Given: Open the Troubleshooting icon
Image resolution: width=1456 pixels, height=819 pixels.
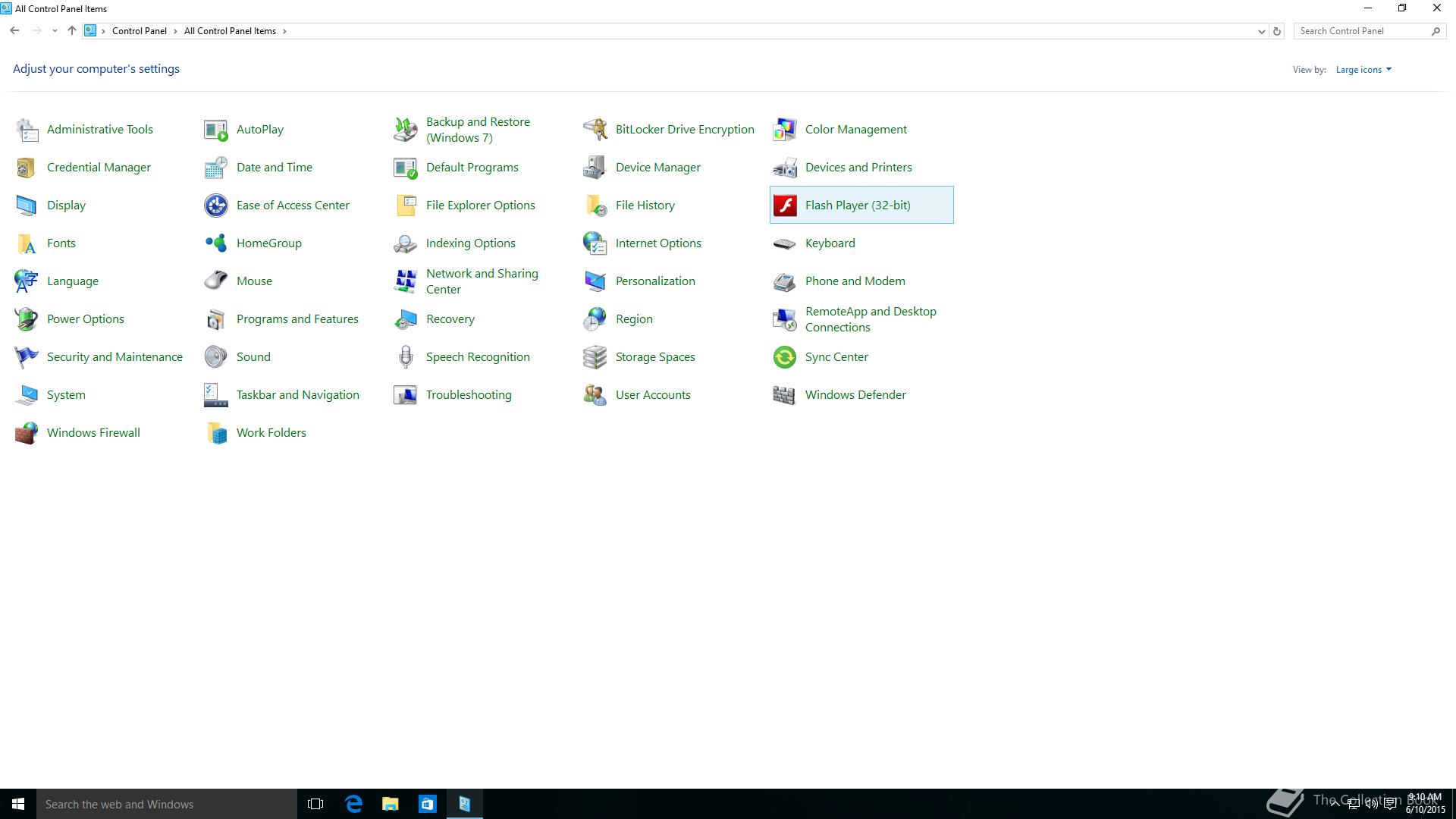Looking at the screenshot, I should pyautogui.click(x=406, y=395).
